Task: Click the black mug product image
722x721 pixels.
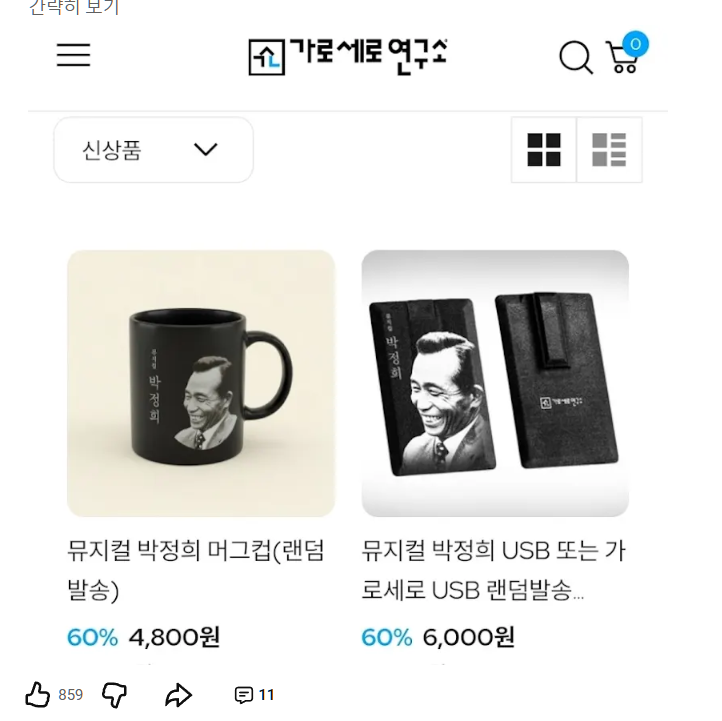Action: [x=200, y=383]
